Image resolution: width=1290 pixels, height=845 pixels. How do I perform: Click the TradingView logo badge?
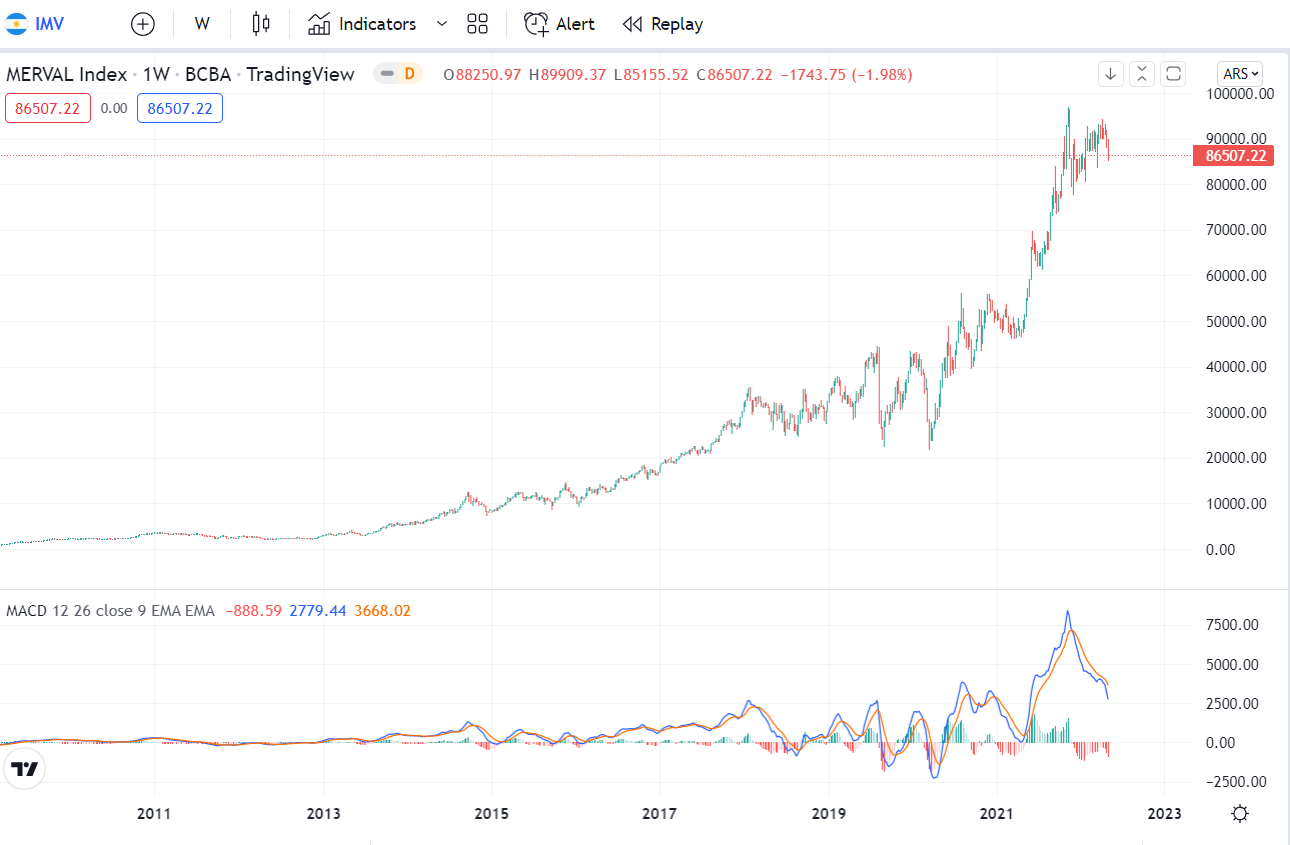point(25,769)
